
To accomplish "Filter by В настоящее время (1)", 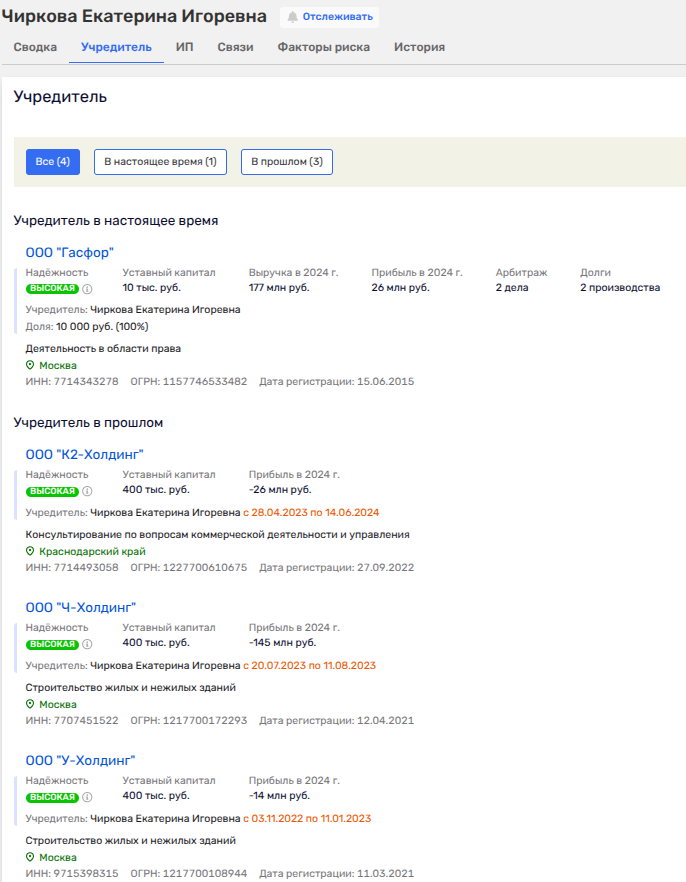I will coord(160,162).
